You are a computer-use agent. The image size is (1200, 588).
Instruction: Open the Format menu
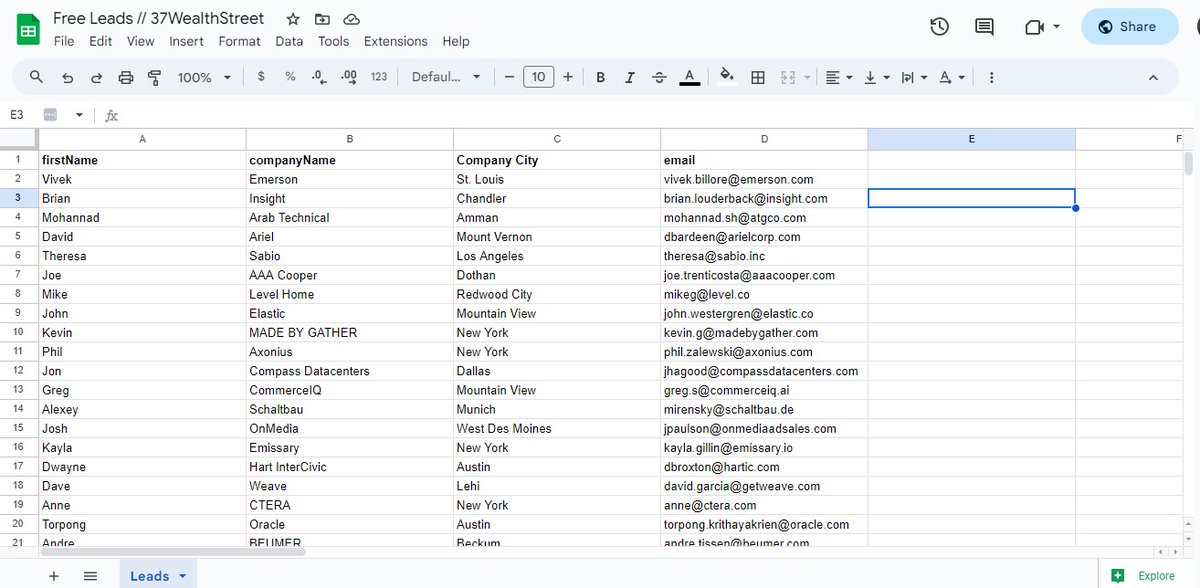[239, 41]
